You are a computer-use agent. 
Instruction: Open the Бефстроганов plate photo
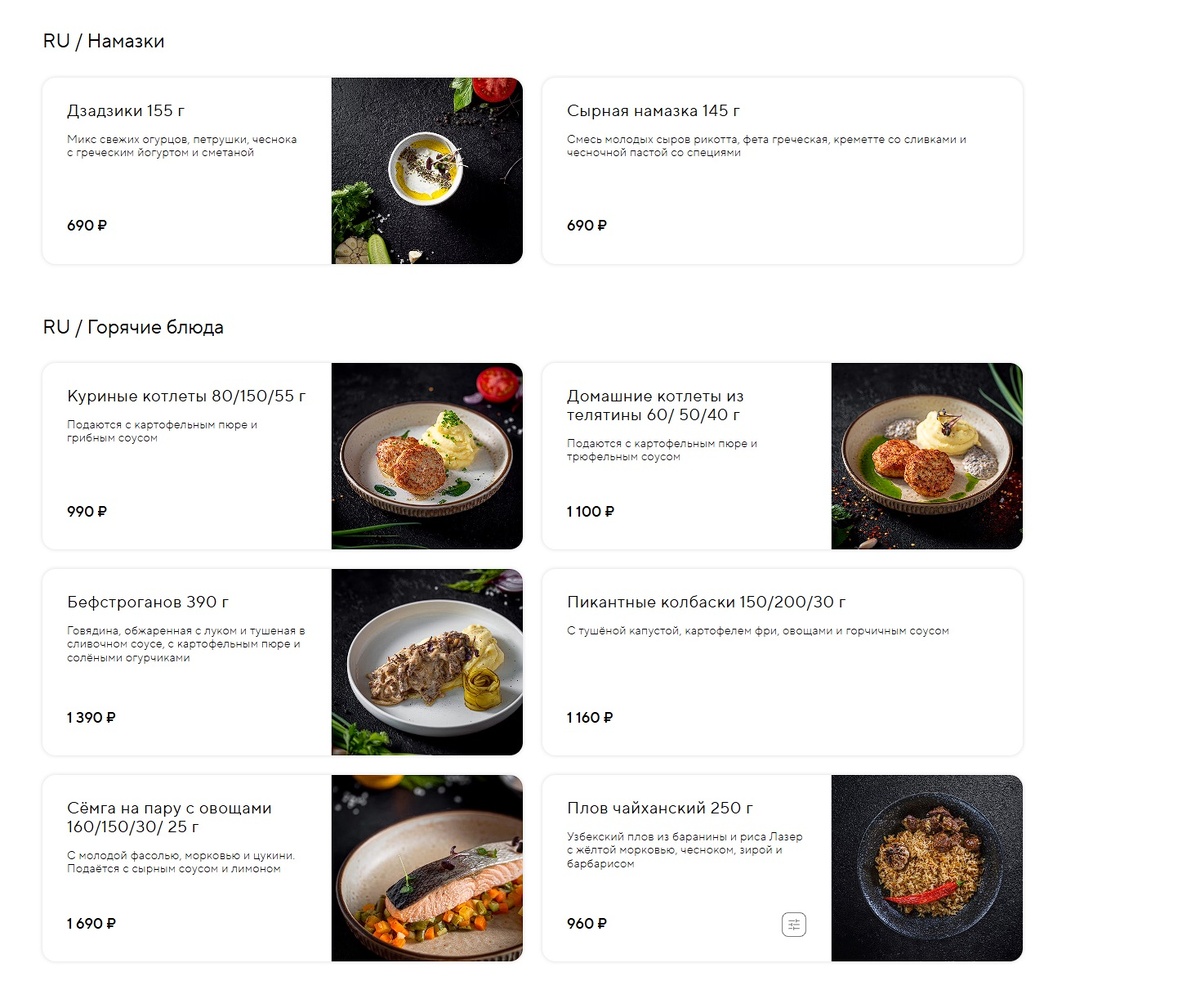(427, 662)
